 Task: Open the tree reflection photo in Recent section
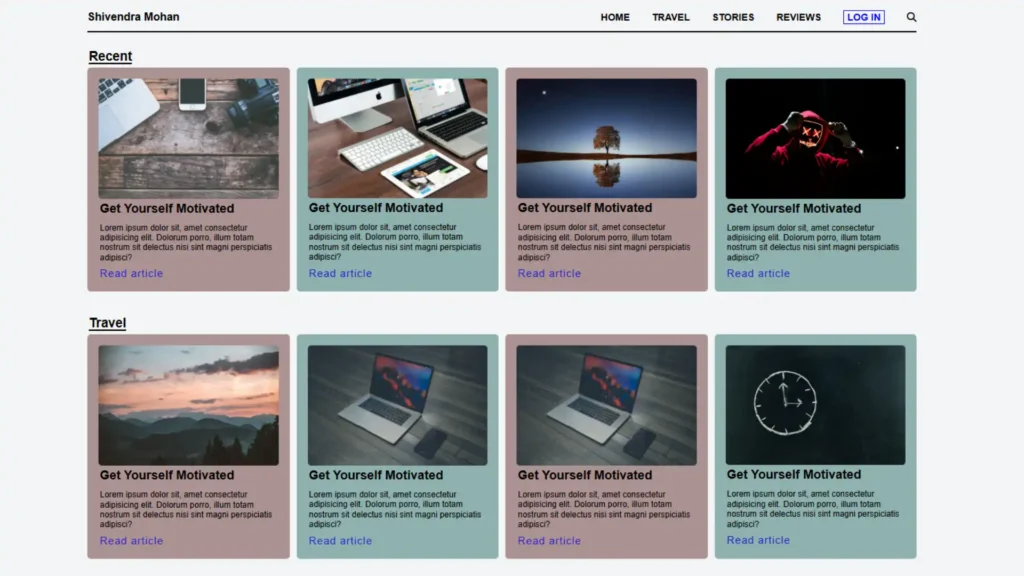pyautogui.click(x=607, y=137)
